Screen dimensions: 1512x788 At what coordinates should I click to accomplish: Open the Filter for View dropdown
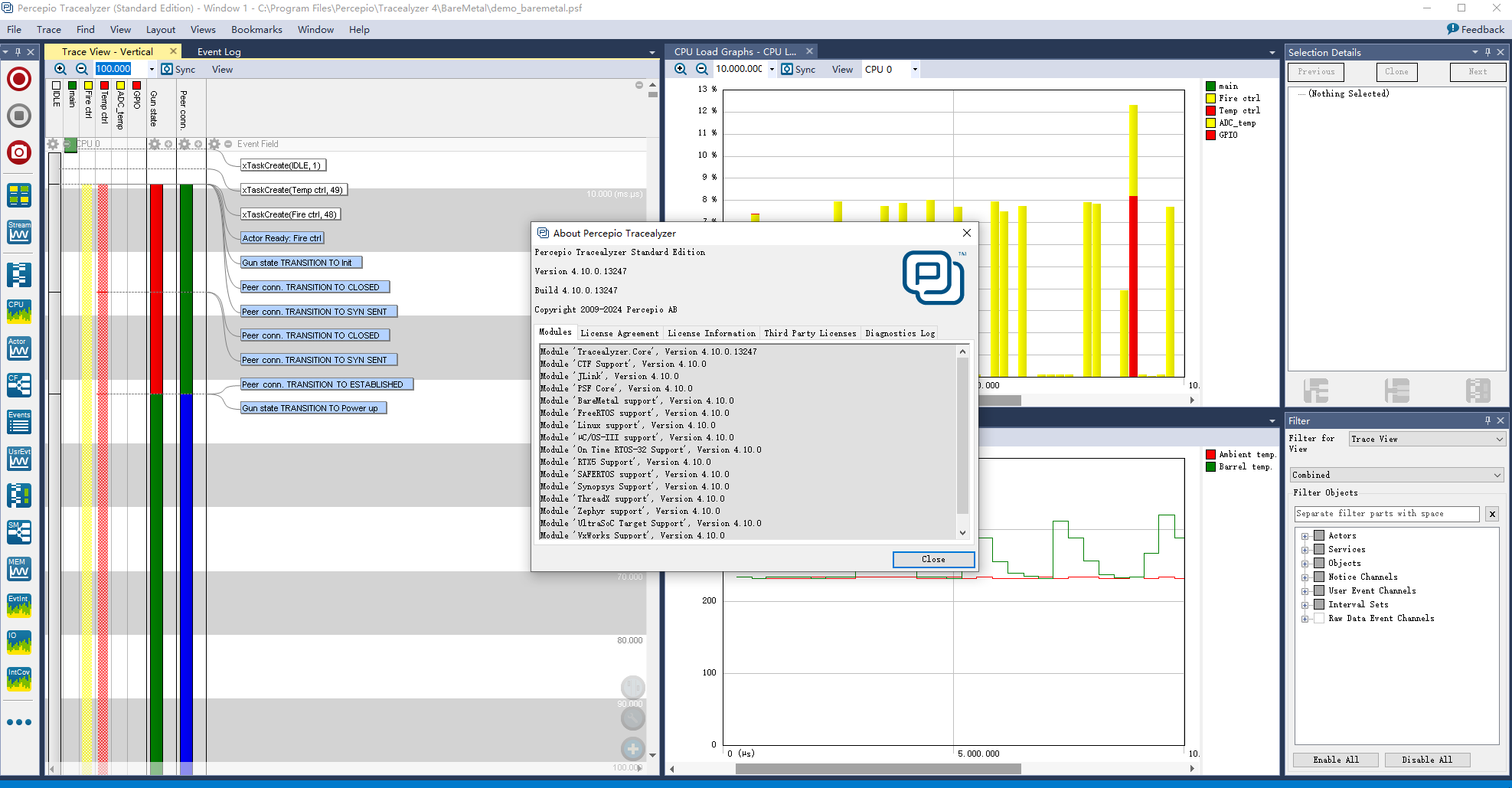coord(1427,439)
